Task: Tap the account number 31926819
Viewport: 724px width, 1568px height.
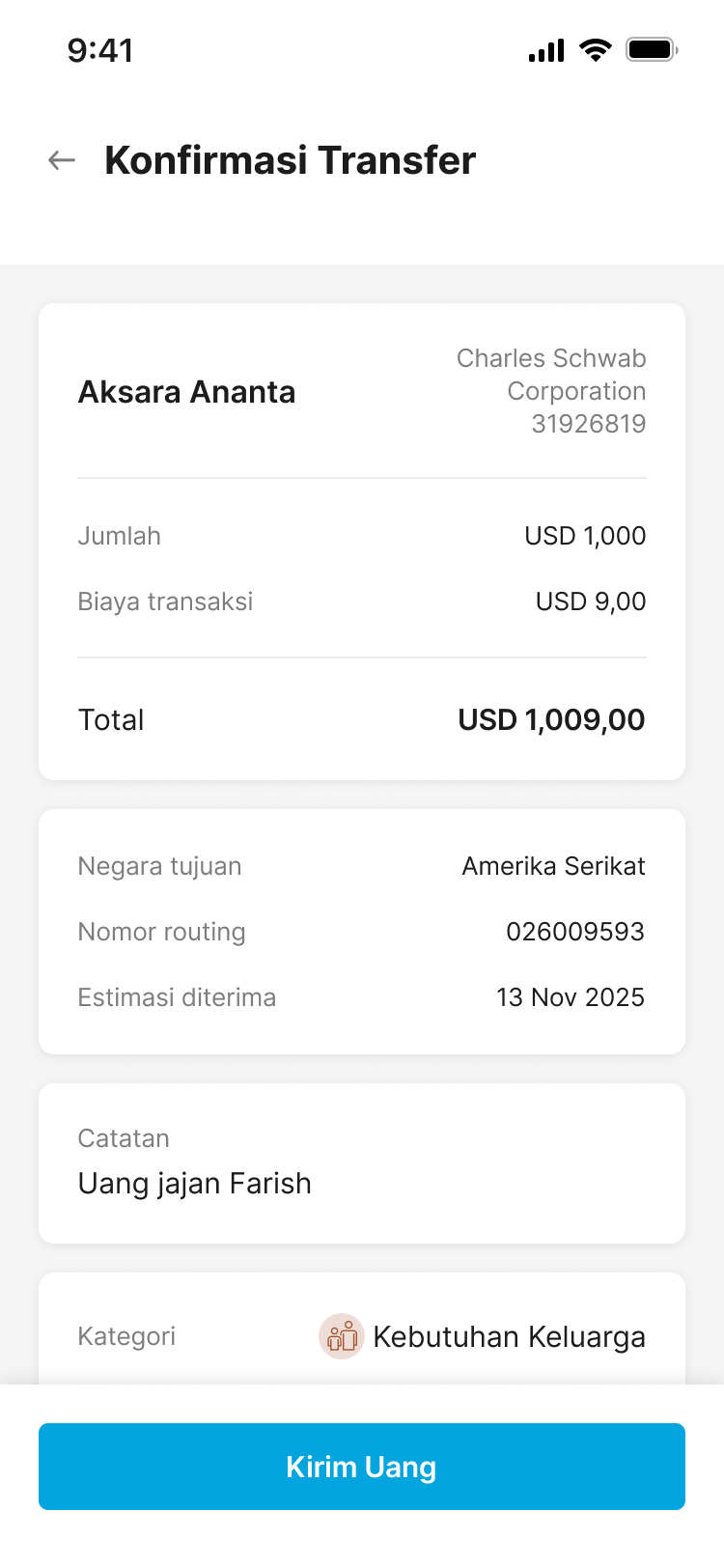Action: point(588,424)
